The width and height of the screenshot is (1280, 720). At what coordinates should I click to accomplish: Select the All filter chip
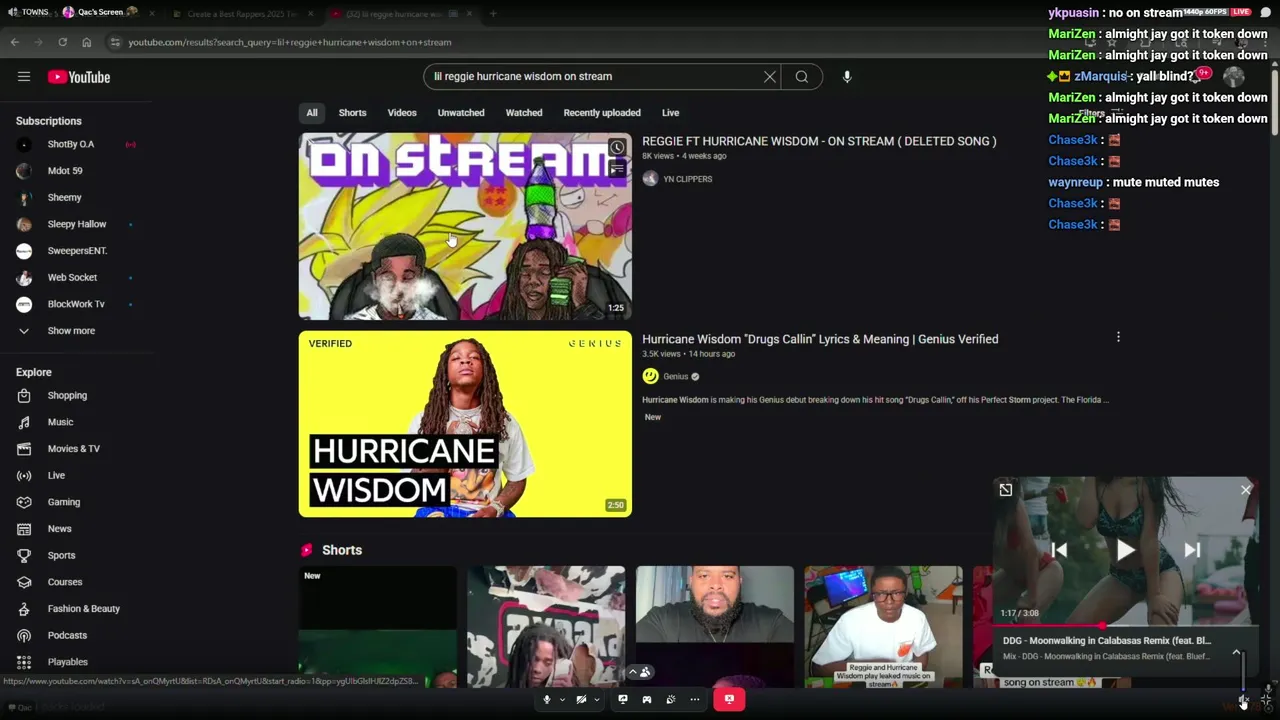(312, 113)
